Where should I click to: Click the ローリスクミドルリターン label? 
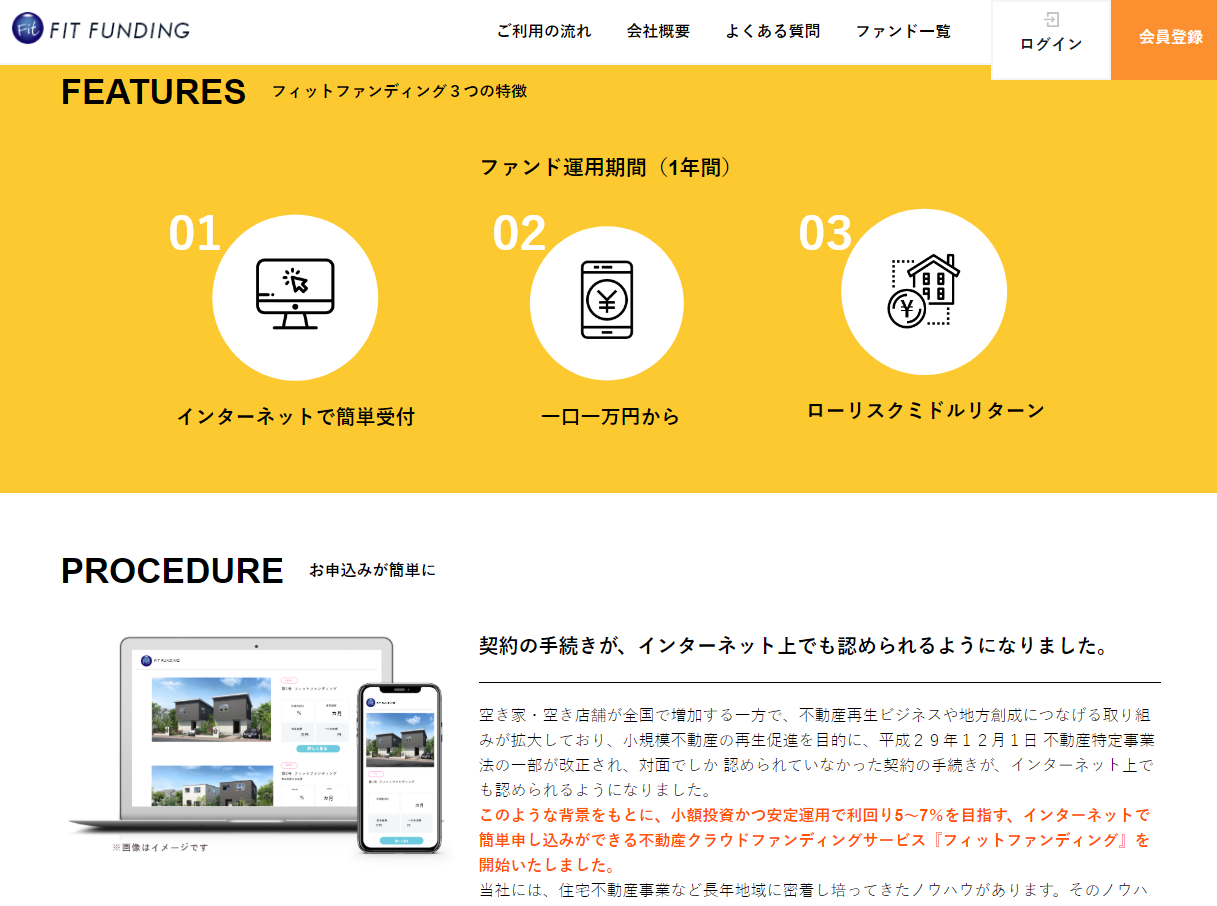click(x=925, y=410)
